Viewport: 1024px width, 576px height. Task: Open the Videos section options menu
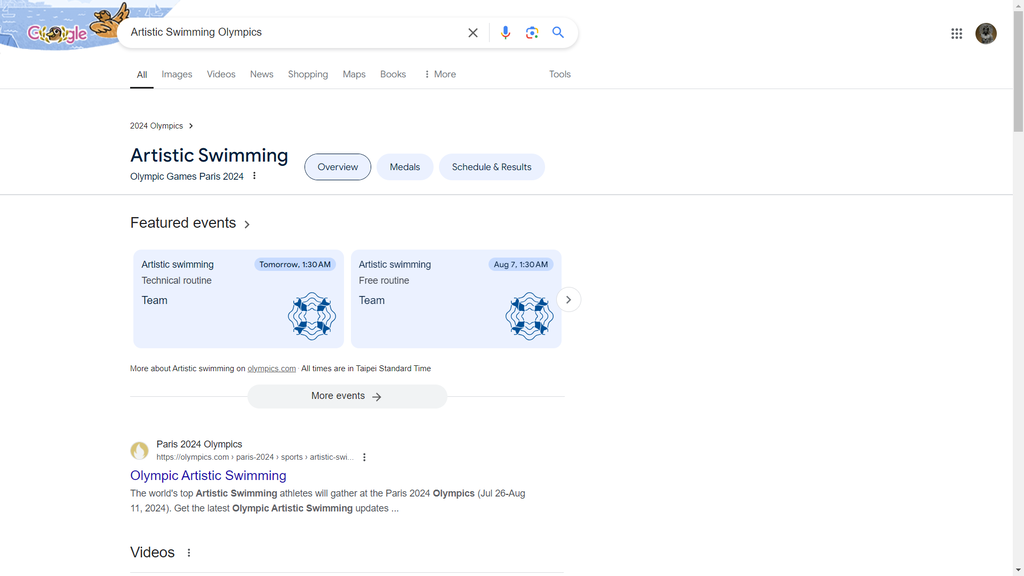(189, 552)
